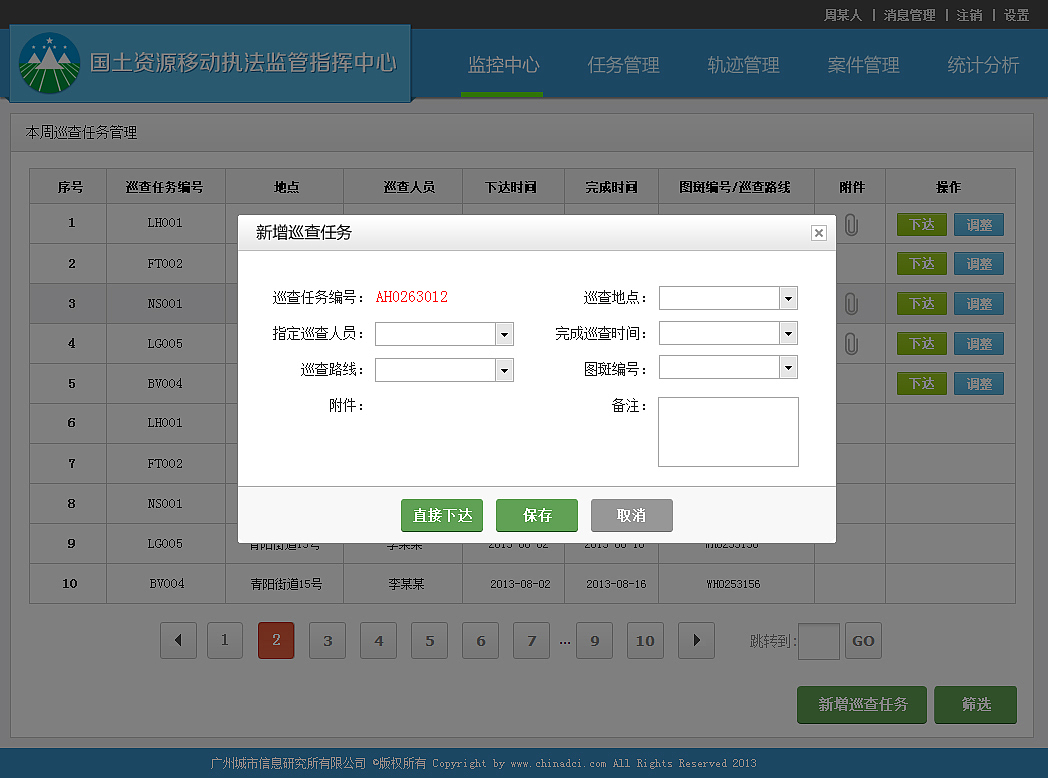The height and width of the screenshot is (778, 1048).
Task: Go to page 1 in the pagination
Action: coord(225,640)
